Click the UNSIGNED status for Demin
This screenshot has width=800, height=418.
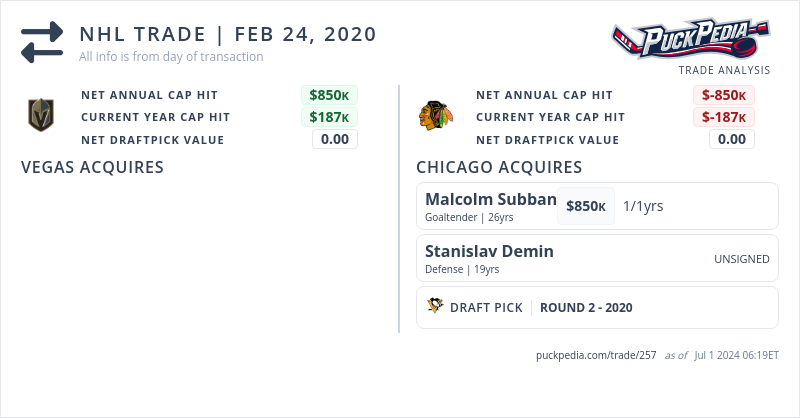click(741, 259)
